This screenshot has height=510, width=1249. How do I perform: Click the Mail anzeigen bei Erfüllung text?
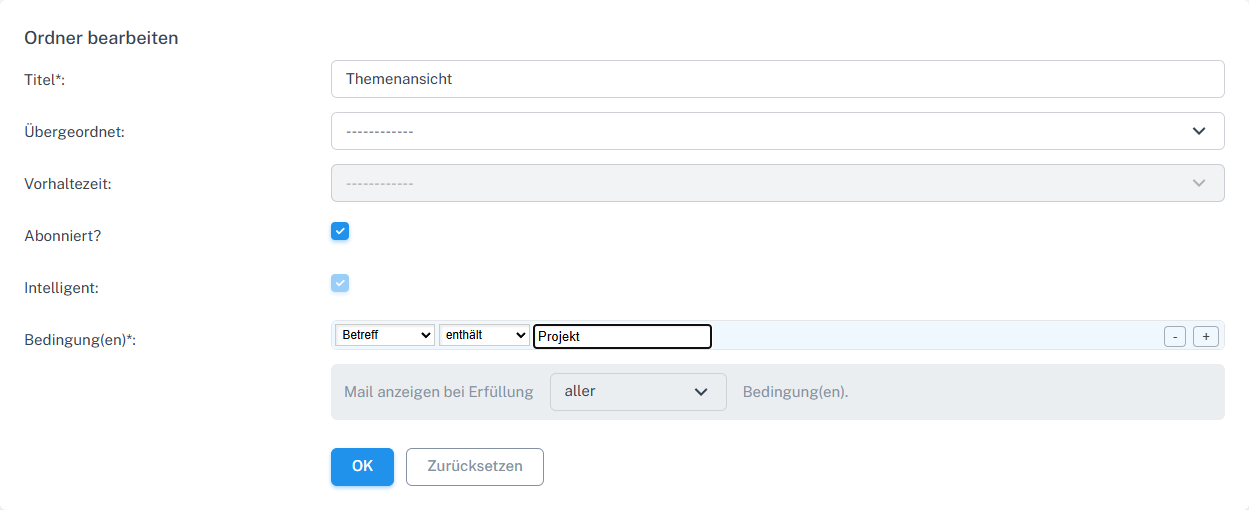439,392
